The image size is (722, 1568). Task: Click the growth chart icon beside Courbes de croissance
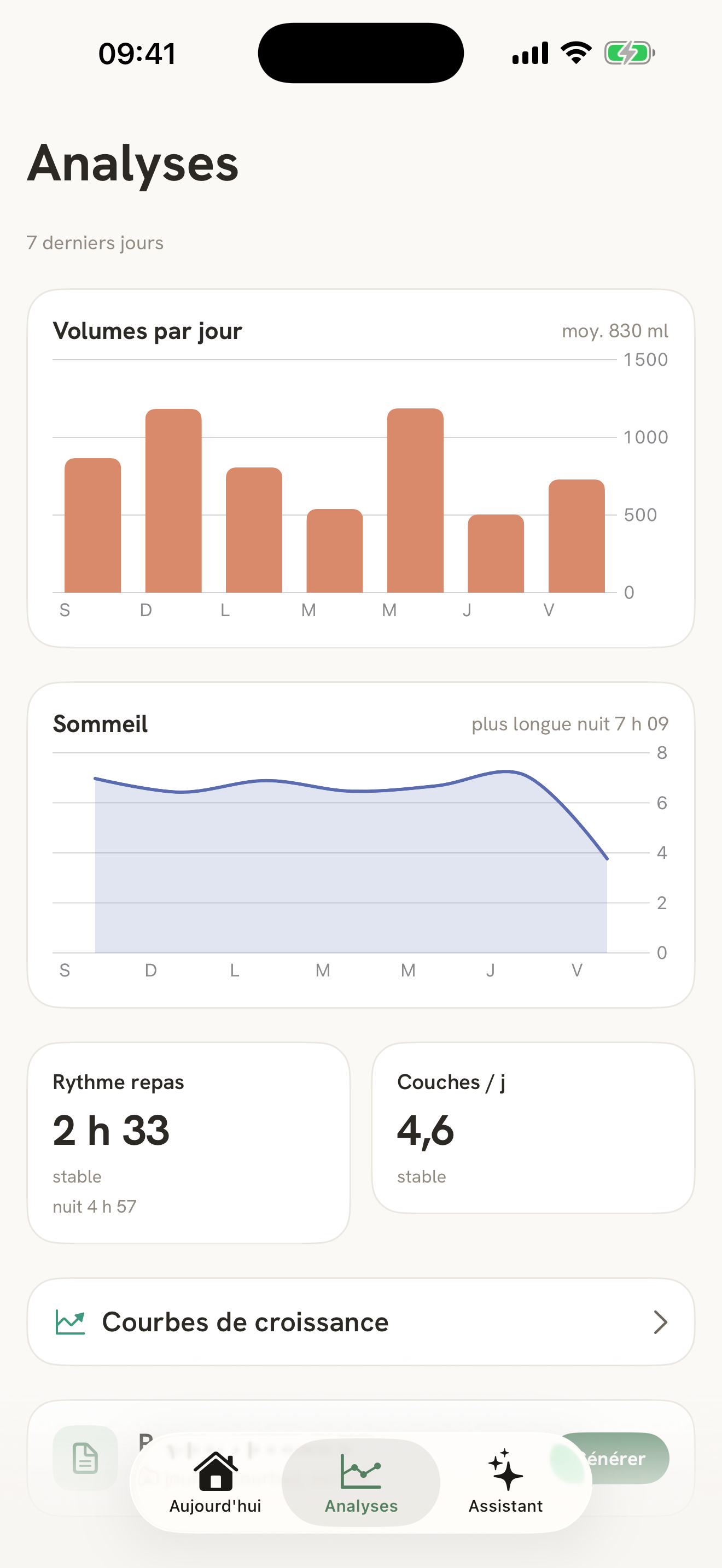71,1322
